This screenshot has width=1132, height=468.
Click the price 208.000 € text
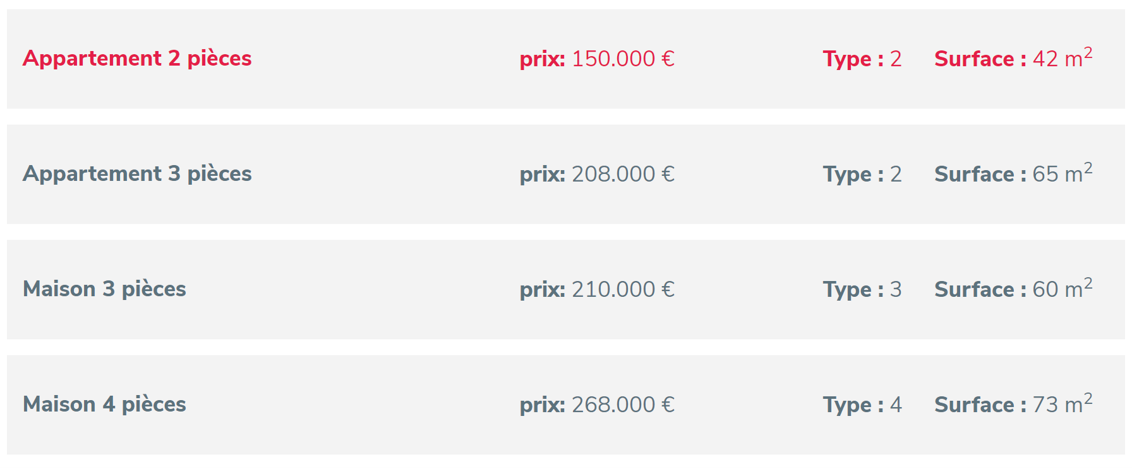coord(623,174)
